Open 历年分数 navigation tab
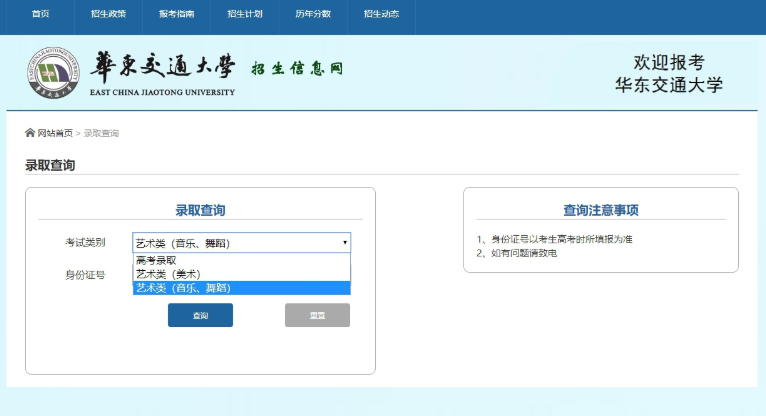Image resolution: width=766 pixels, height=416 pixels. pos(313,14)
